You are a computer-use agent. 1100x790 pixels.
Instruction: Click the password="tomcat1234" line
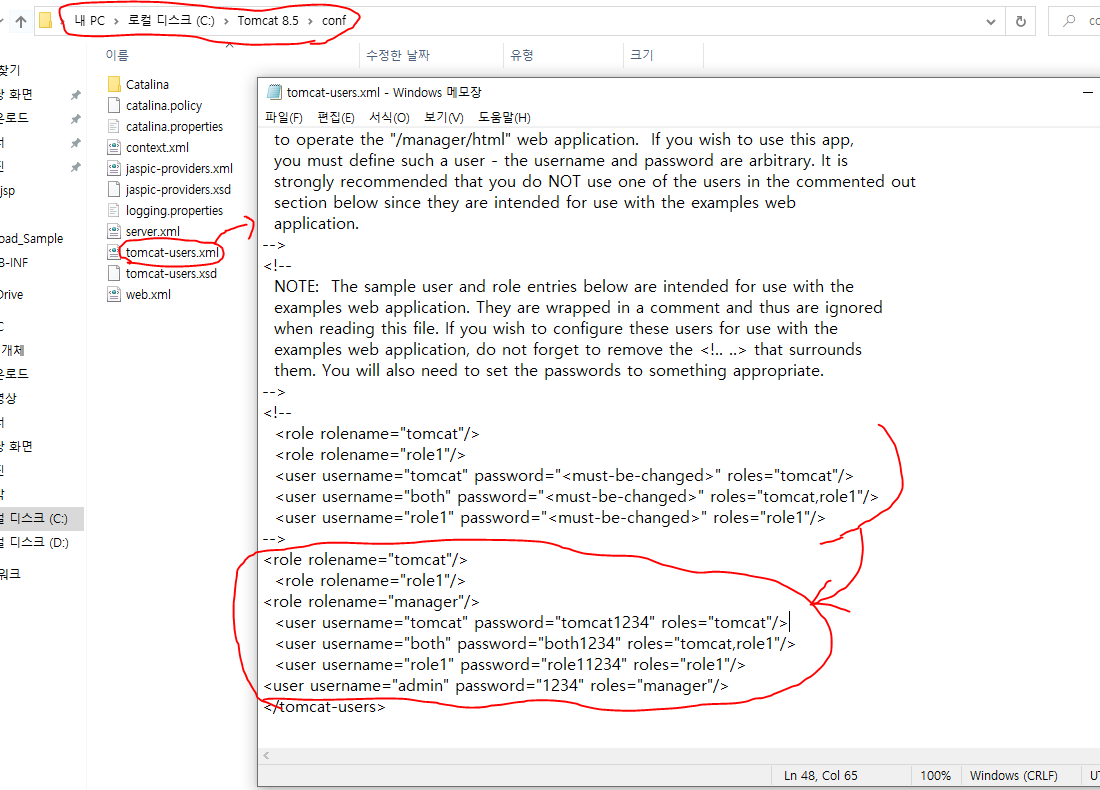(x=532, y=622)
